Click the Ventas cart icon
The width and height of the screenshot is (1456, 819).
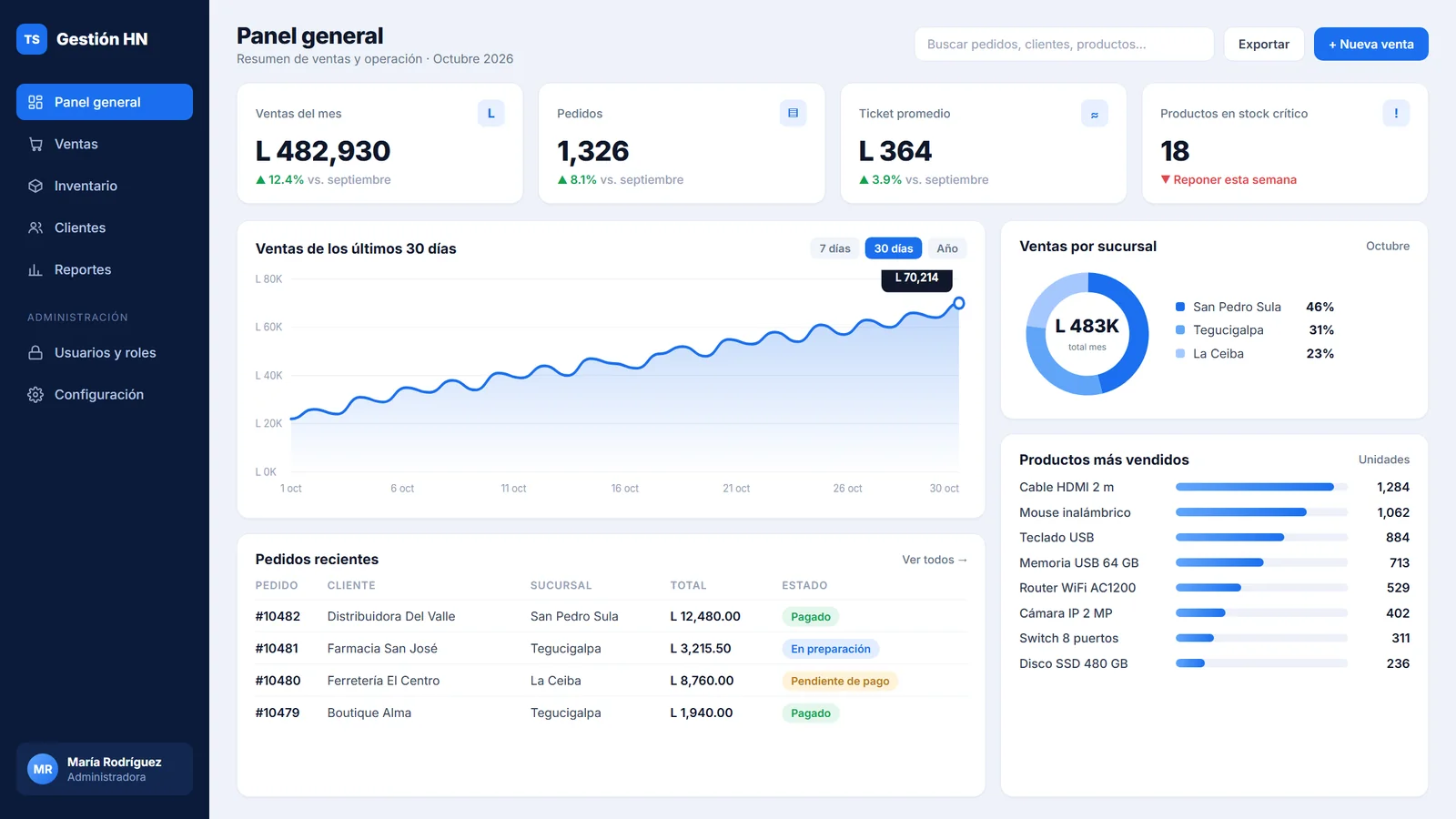[35, 144]
